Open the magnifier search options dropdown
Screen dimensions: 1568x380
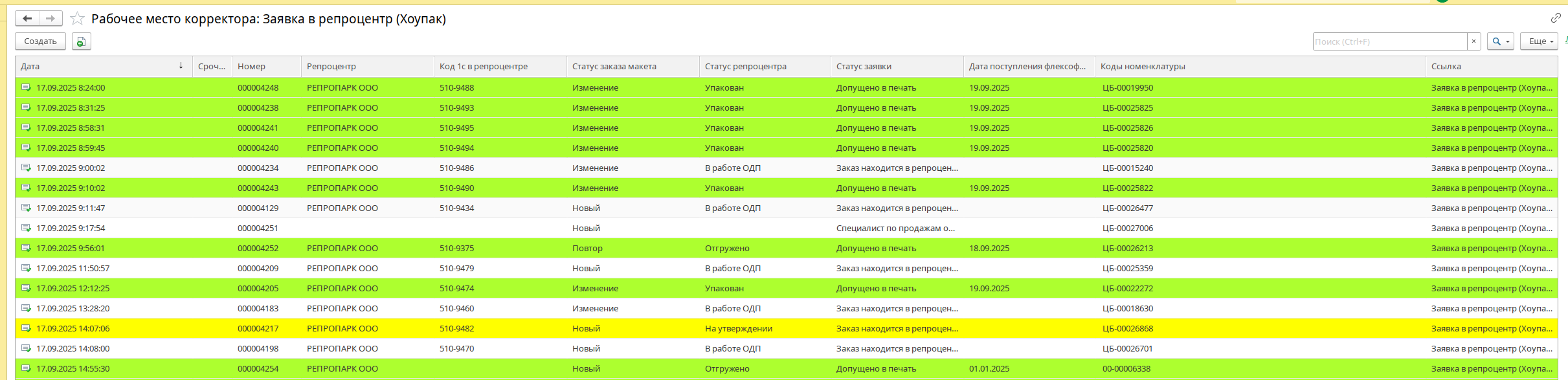tap(1500, 41)
